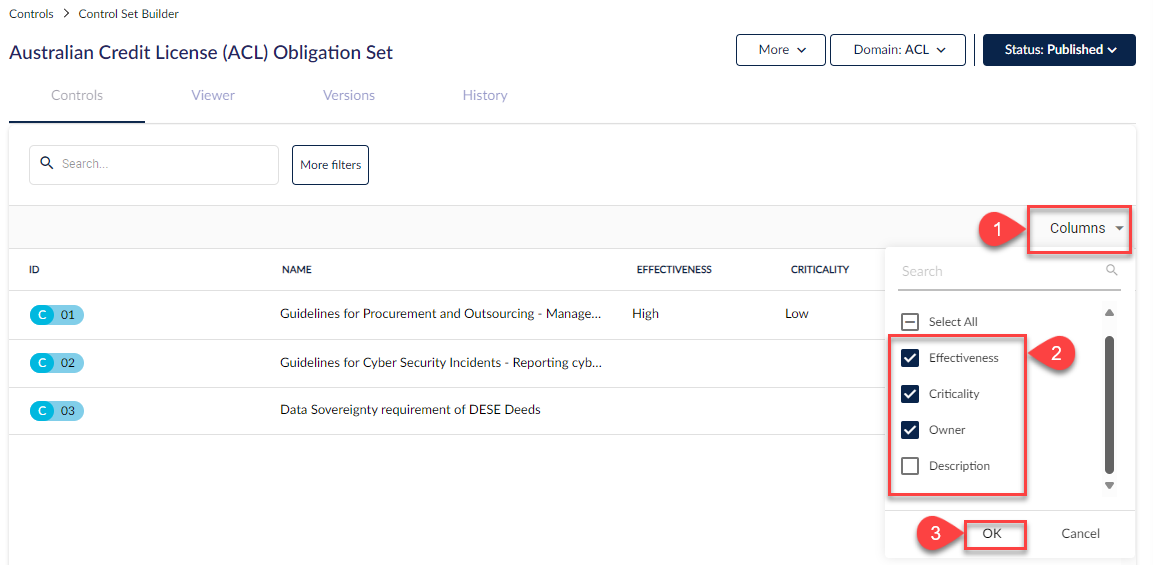
Task: Click the C 01 control badge
Action: [x=57, y=315]
